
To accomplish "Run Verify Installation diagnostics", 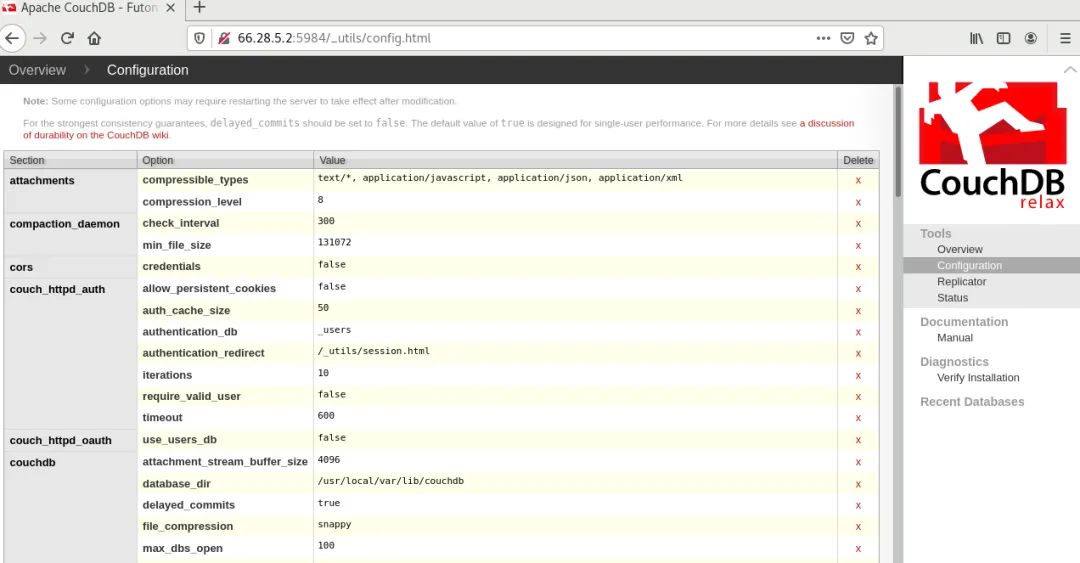I will [978, 378].
